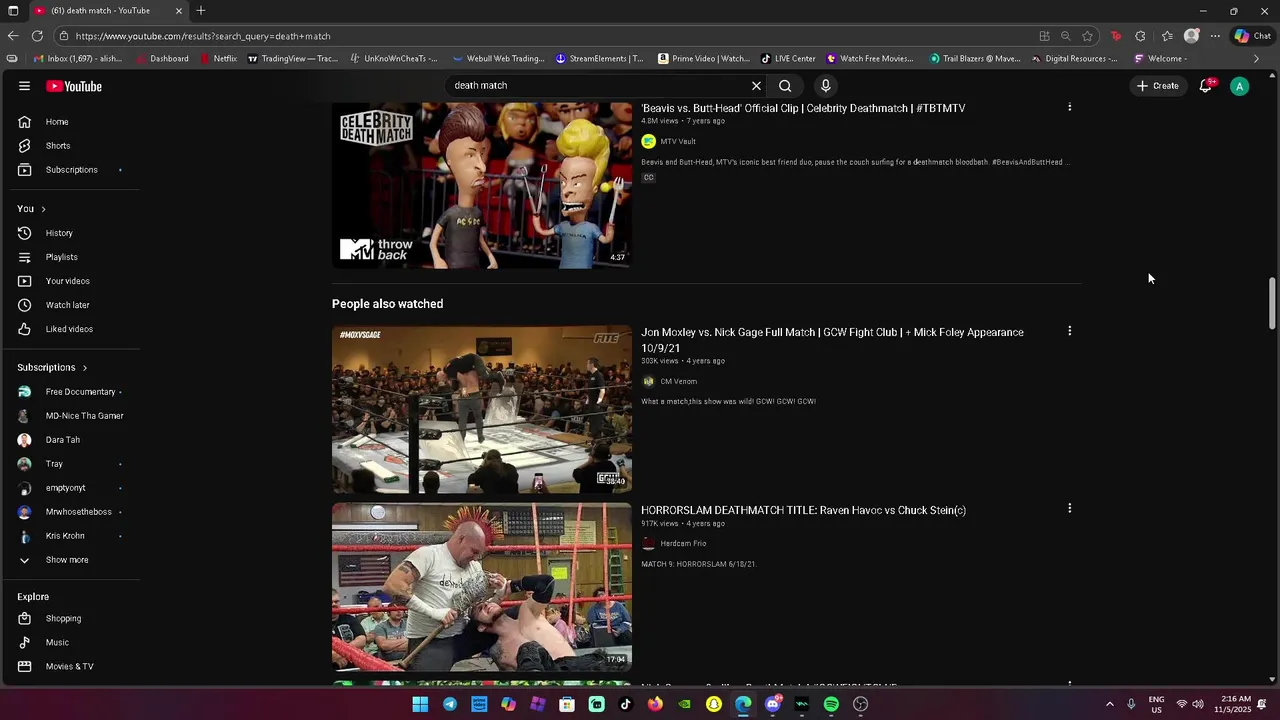Open options menu for Beavis vs. Butt-Head video
Viewport: 1280px width, 720px height.
1069,107
